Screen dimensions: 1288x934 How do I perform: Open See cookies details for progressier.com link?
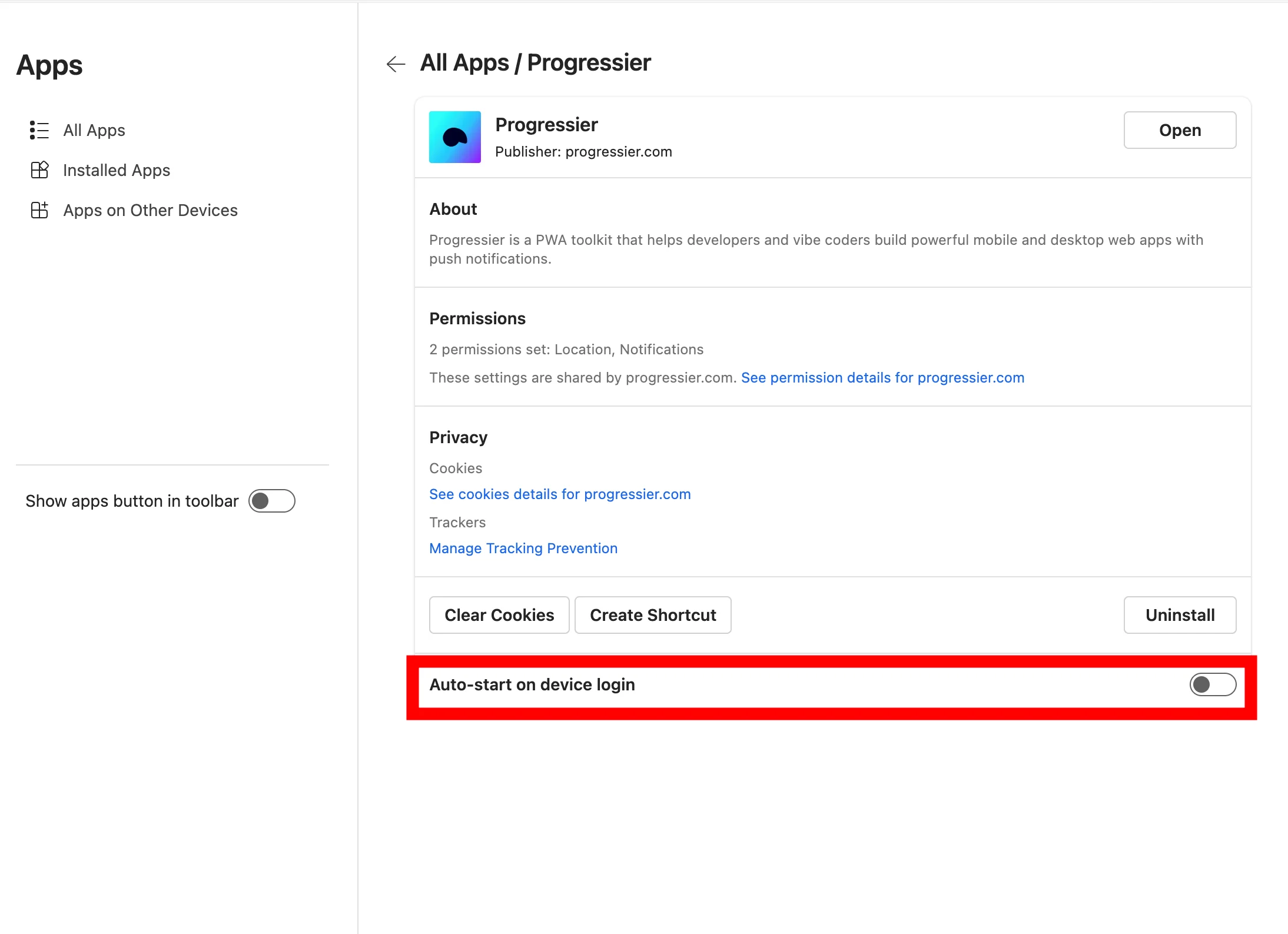point(560,494)
